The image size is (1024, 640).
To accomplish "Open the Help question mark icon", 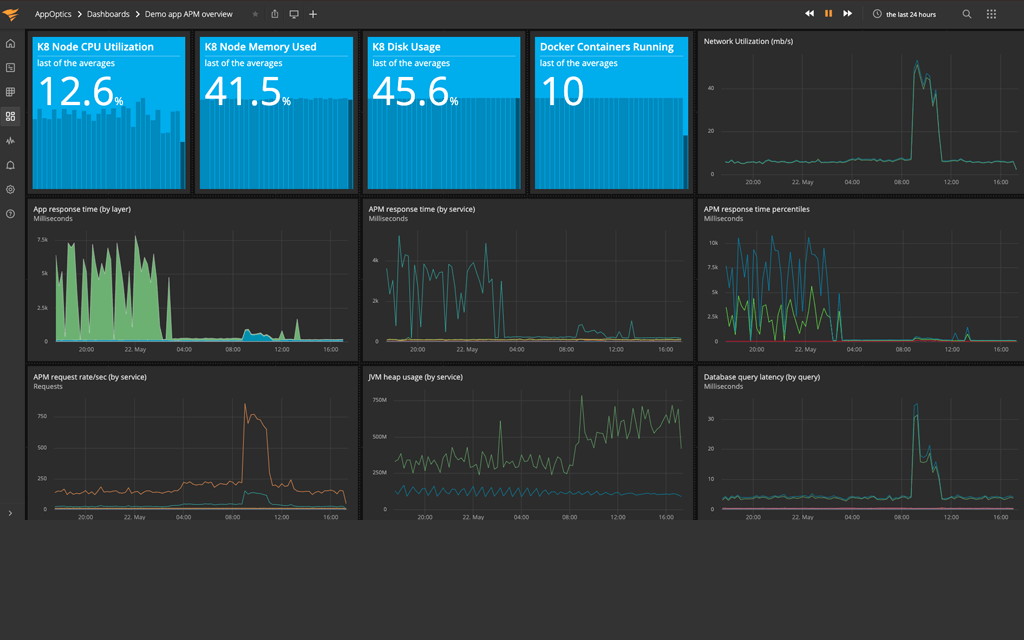I will [10, 214].
